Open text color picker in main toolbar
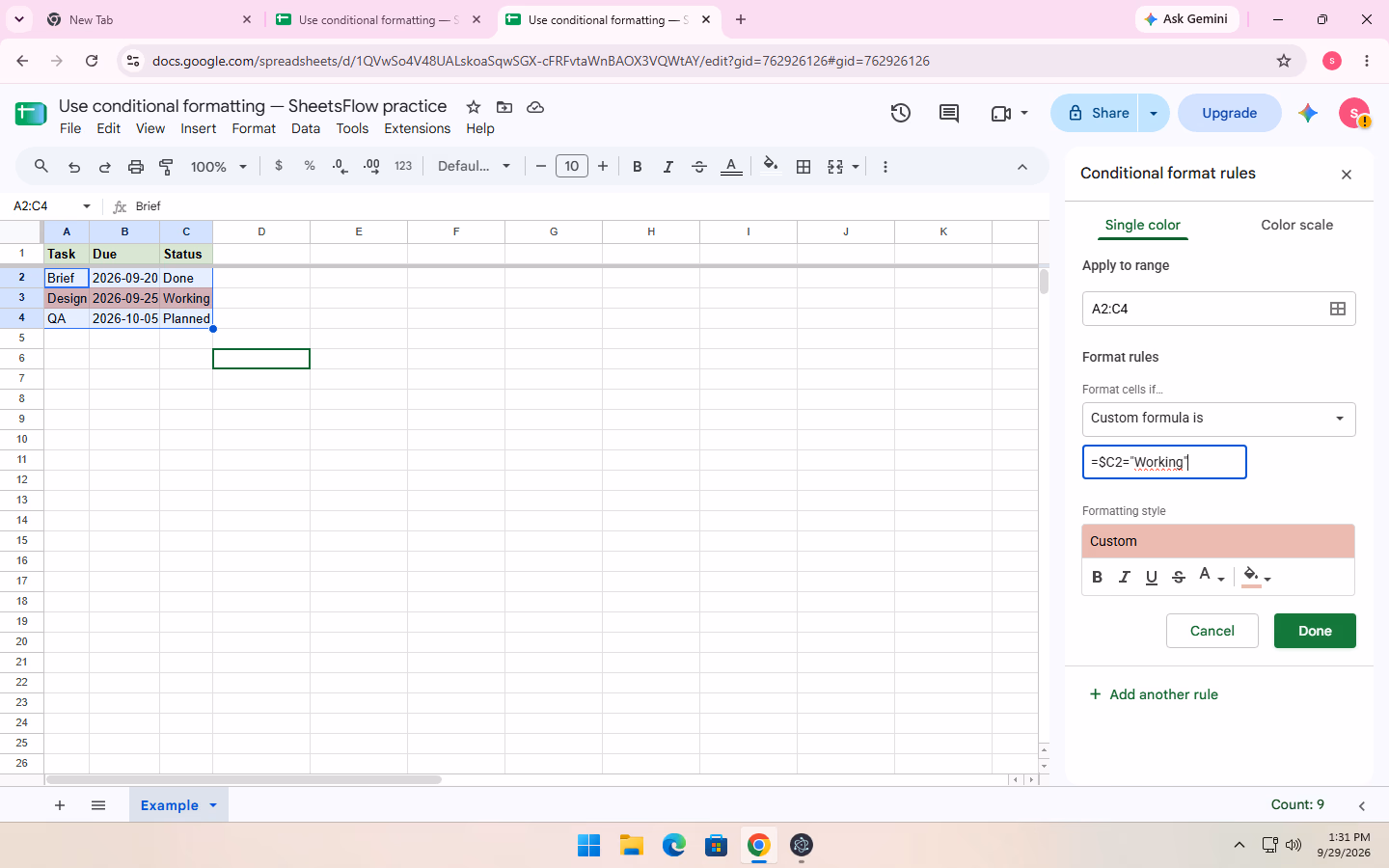 tap(731, 167)
